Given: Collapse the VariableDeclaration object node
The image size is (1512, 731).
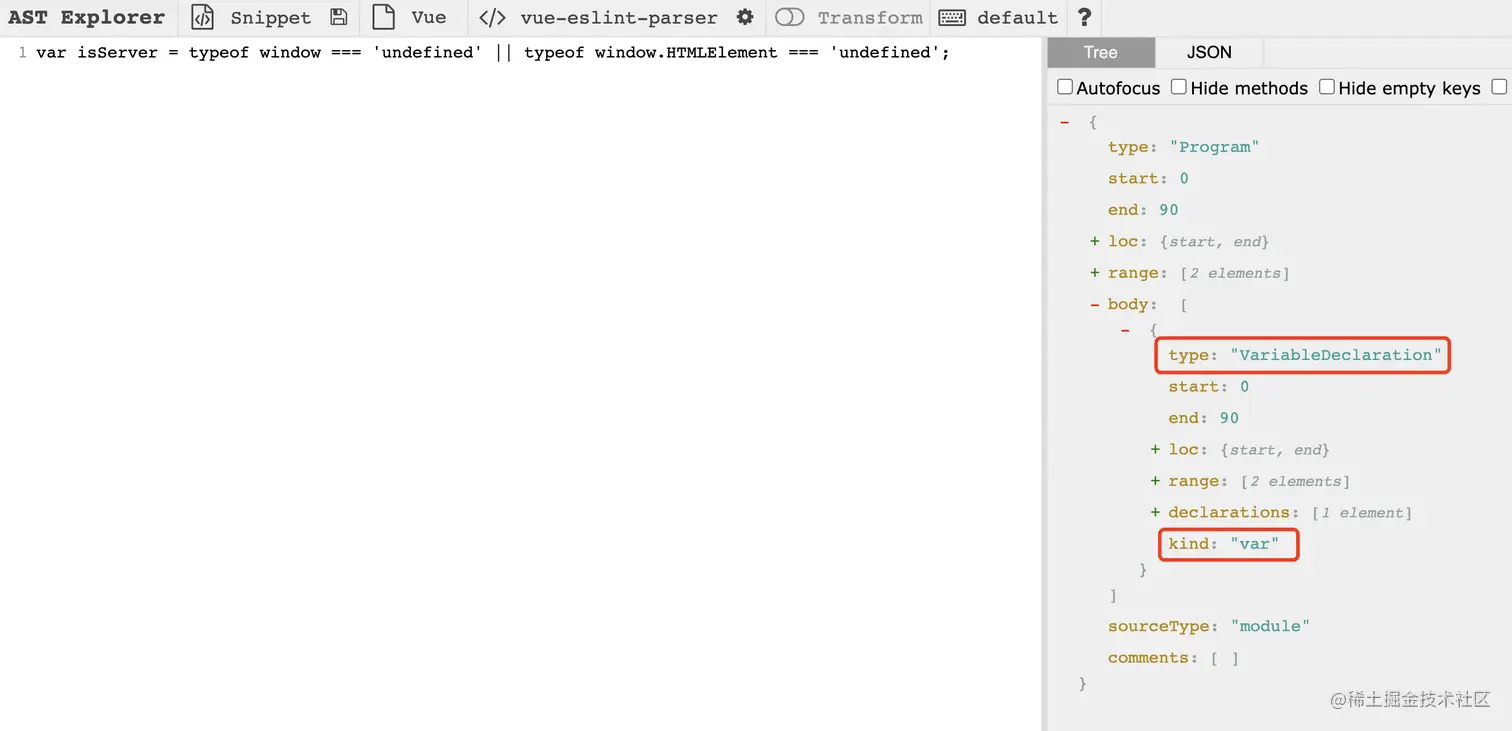Looking at the screenshot, I should (x=1126, y=329).
